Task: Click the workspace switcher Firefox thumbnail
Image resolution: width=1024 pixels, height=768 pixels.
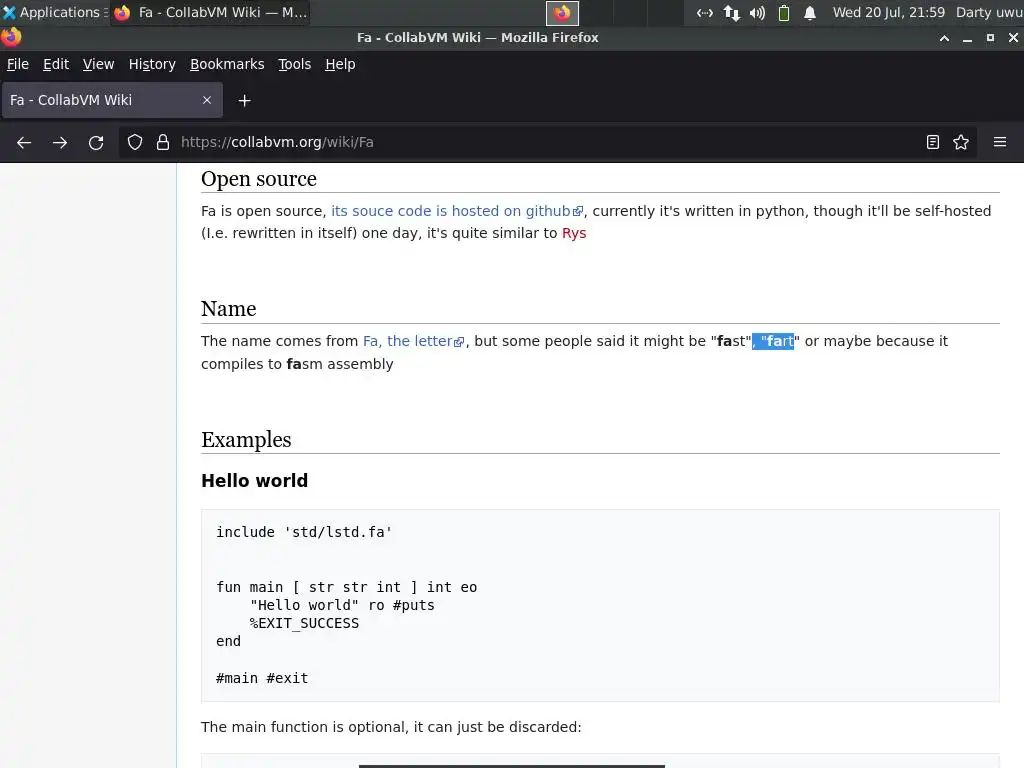Action: [x=562, y=12]
